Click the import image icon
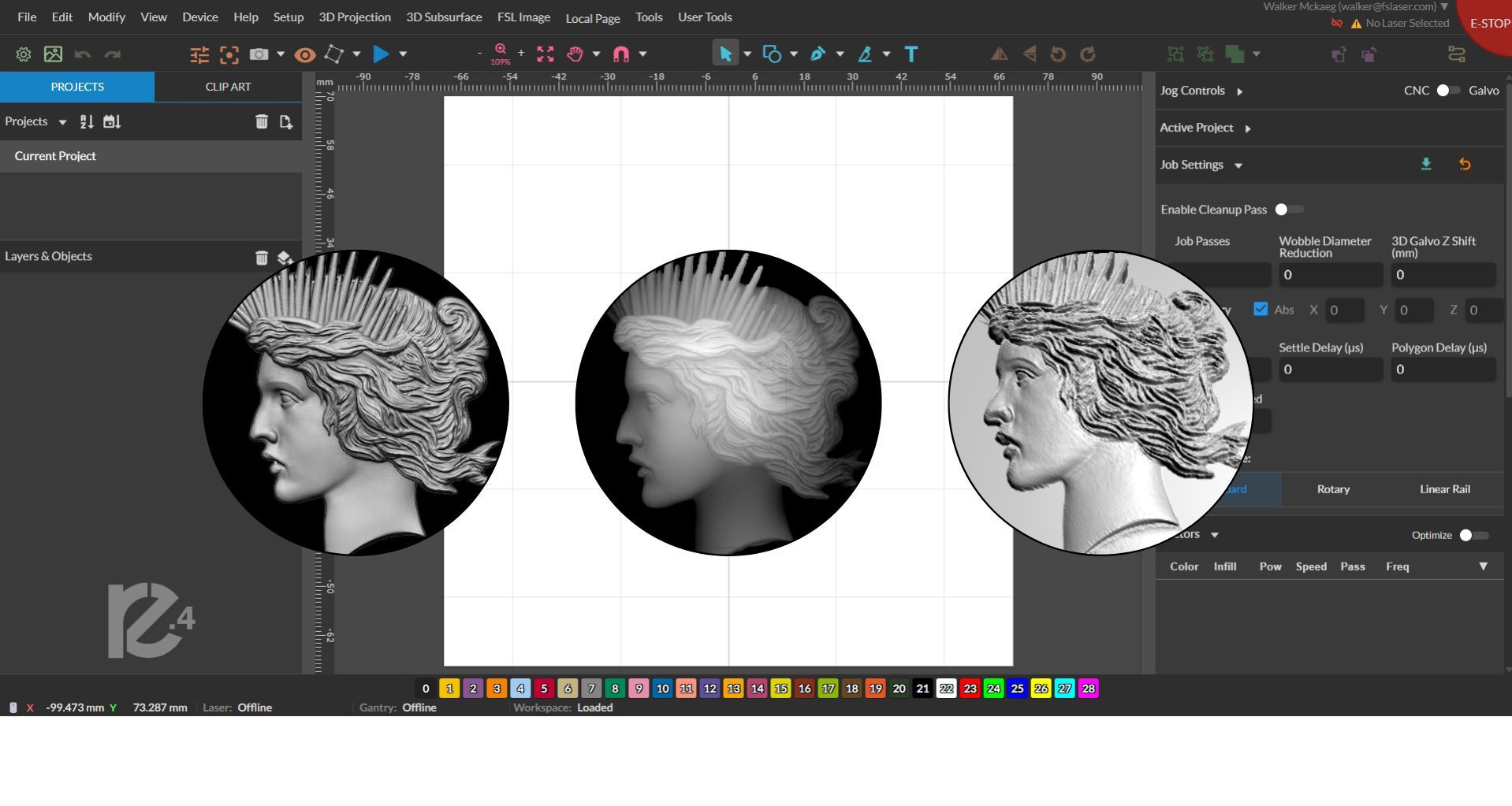This screenshot has width=1512, height=806. [x=53, y=54]
